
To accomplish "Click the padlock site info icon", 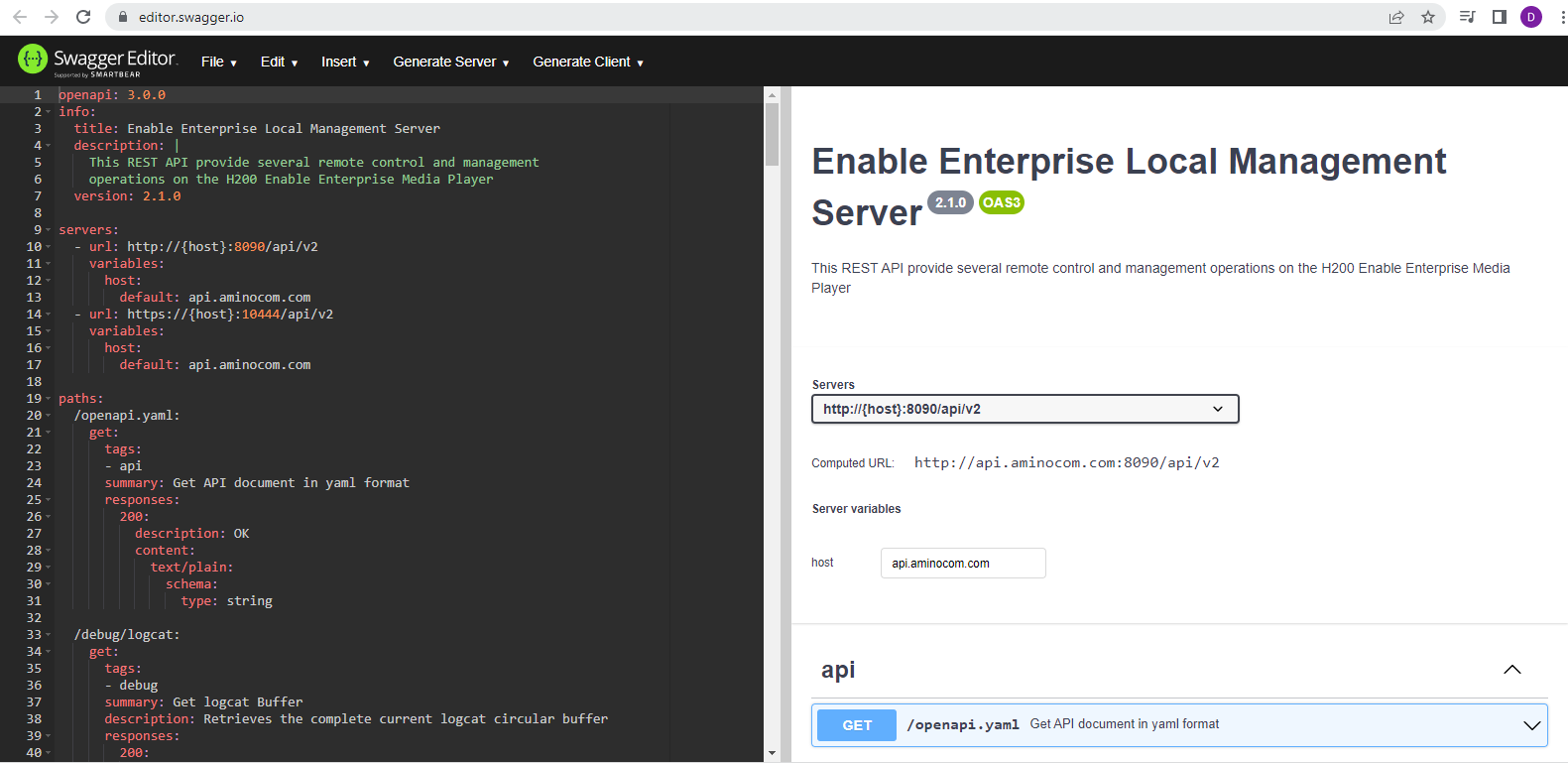I will (x=123, y=17).
